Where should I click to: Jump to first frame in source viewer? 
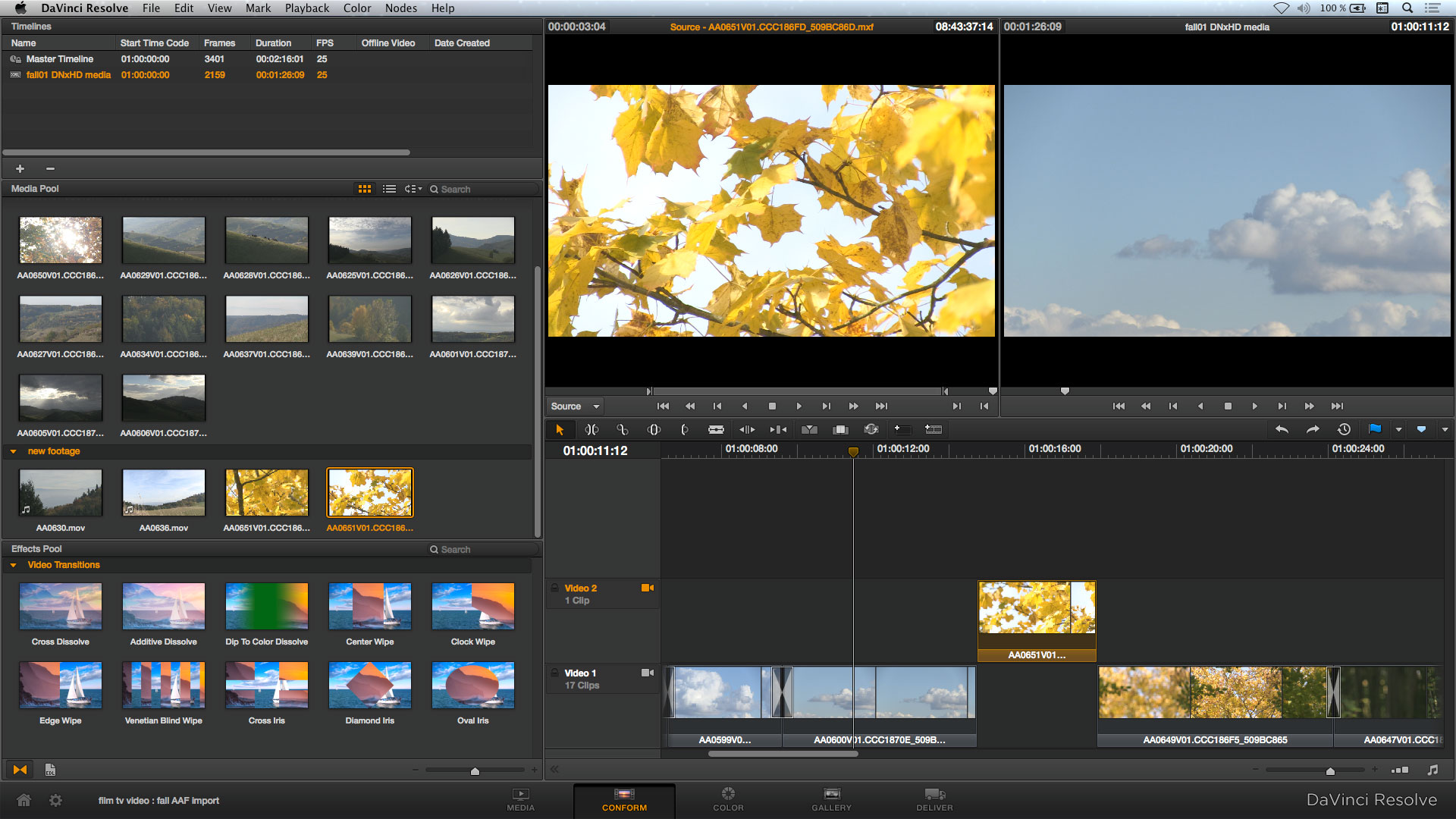[x=663, y=406]
